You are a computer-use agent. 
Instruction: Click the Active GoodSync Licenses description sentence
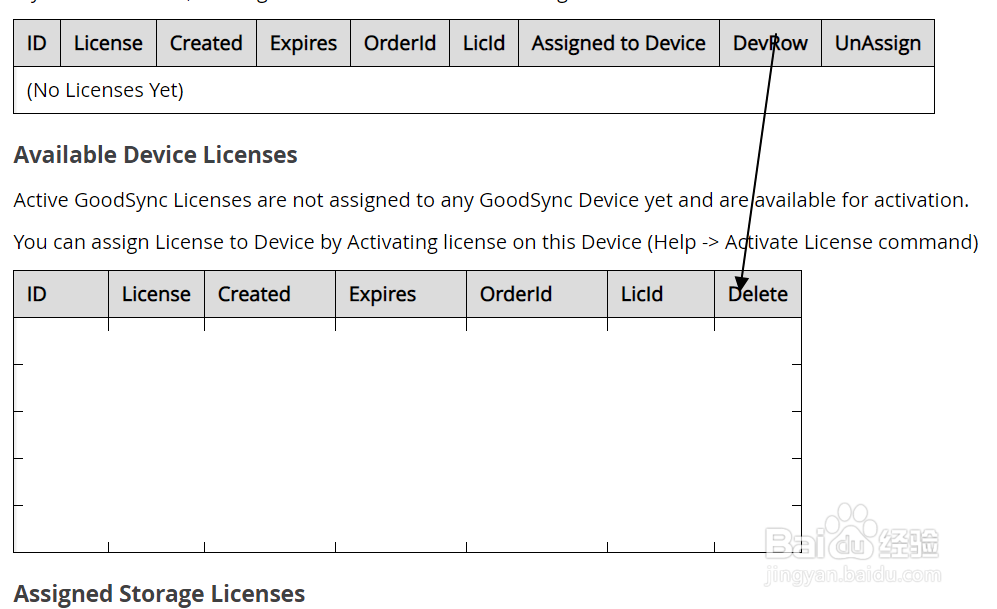click(491, 200)
